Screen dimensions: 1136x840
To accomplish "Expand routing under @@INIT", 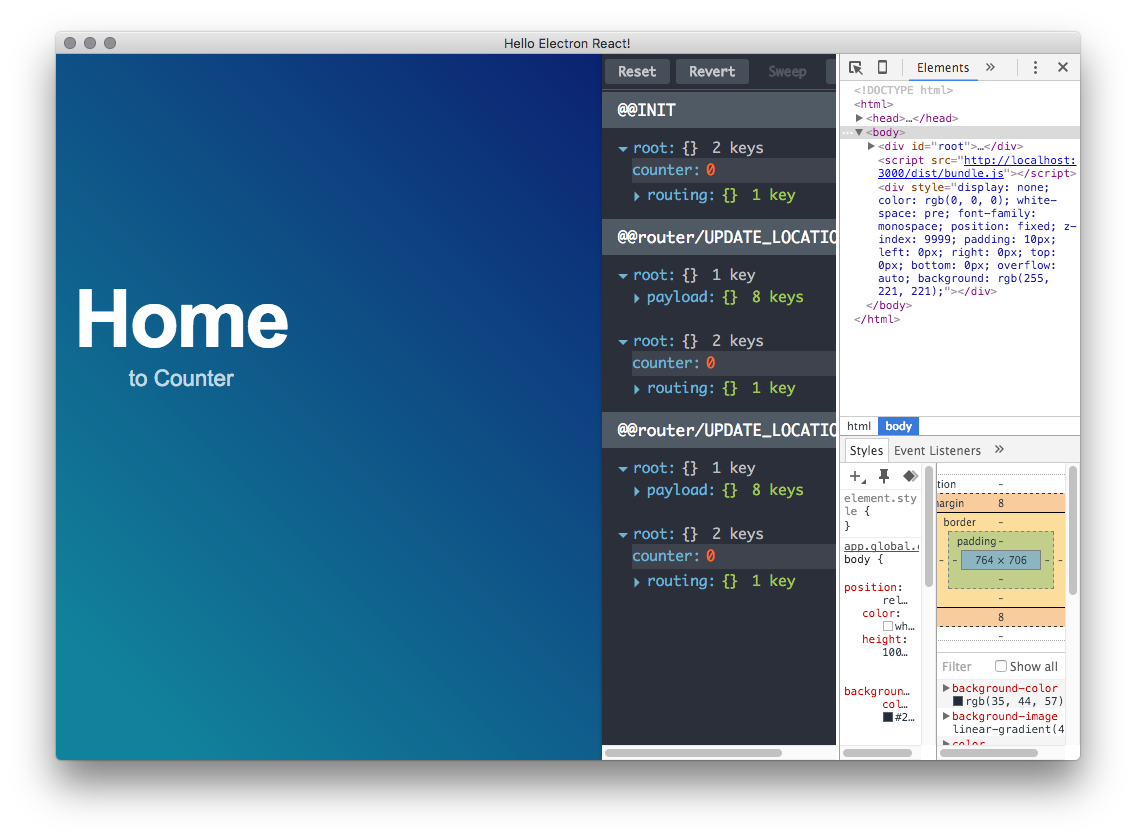I will [x=636, y=196].
